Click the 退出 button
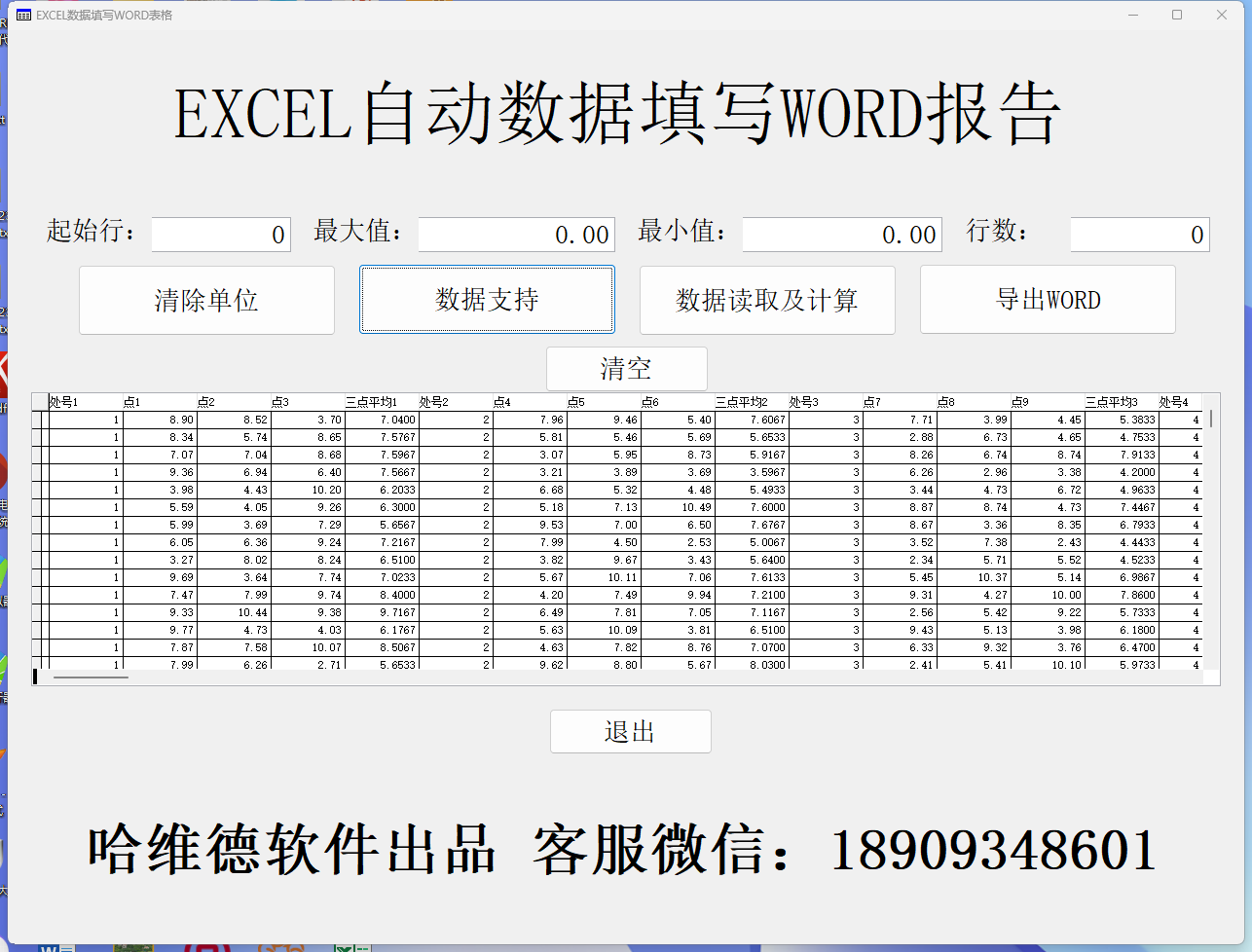 [x=630, y=732]
